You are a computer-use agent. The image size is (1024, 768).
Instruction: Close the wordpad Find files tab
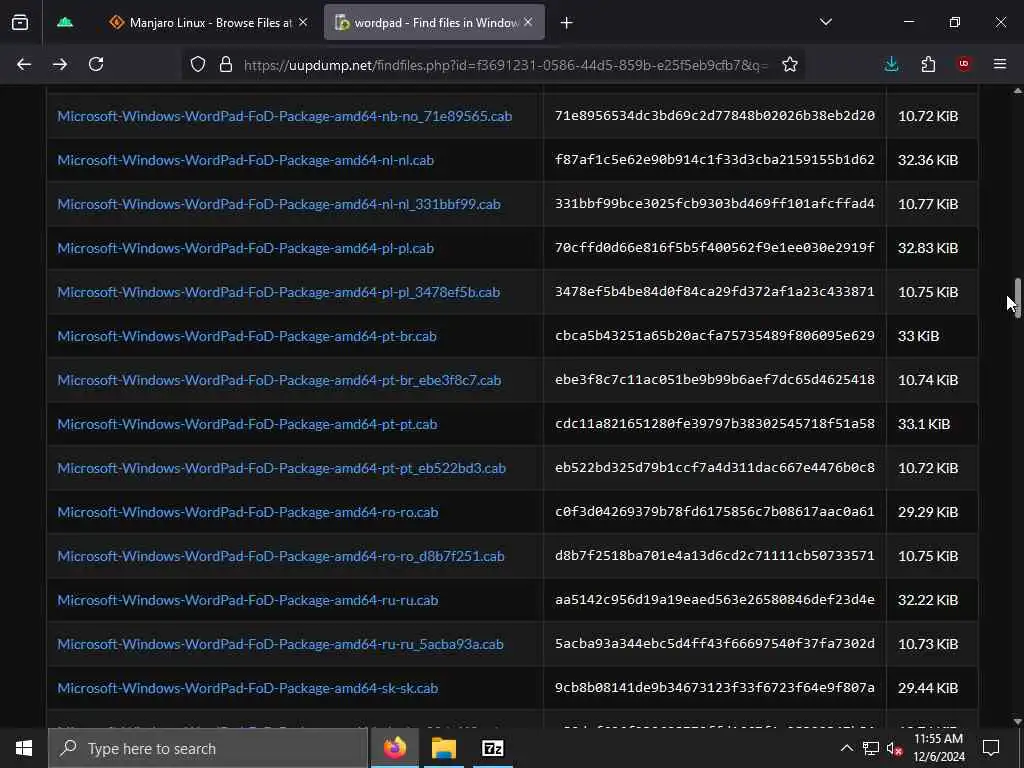[528, 23]
